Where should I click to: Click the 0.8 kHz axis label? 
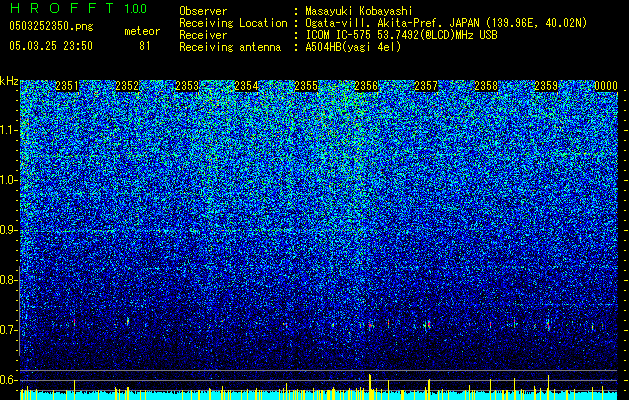click(x=8, y=280)
